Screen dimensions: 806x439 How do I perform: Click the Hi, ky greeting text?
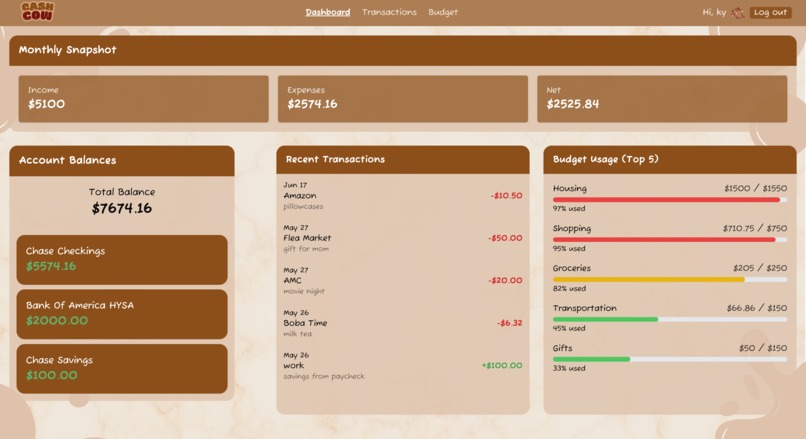(x=714, y=12)
